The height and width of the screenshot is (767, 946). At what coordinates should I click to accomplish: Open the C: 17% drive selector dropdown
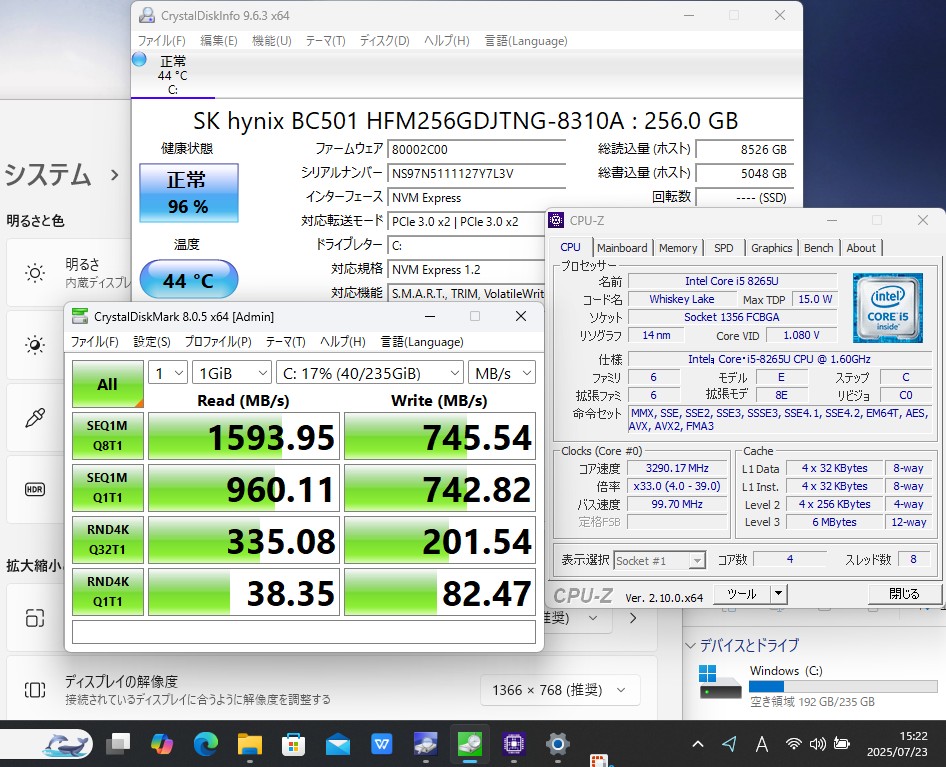click(x=370, y=374)
